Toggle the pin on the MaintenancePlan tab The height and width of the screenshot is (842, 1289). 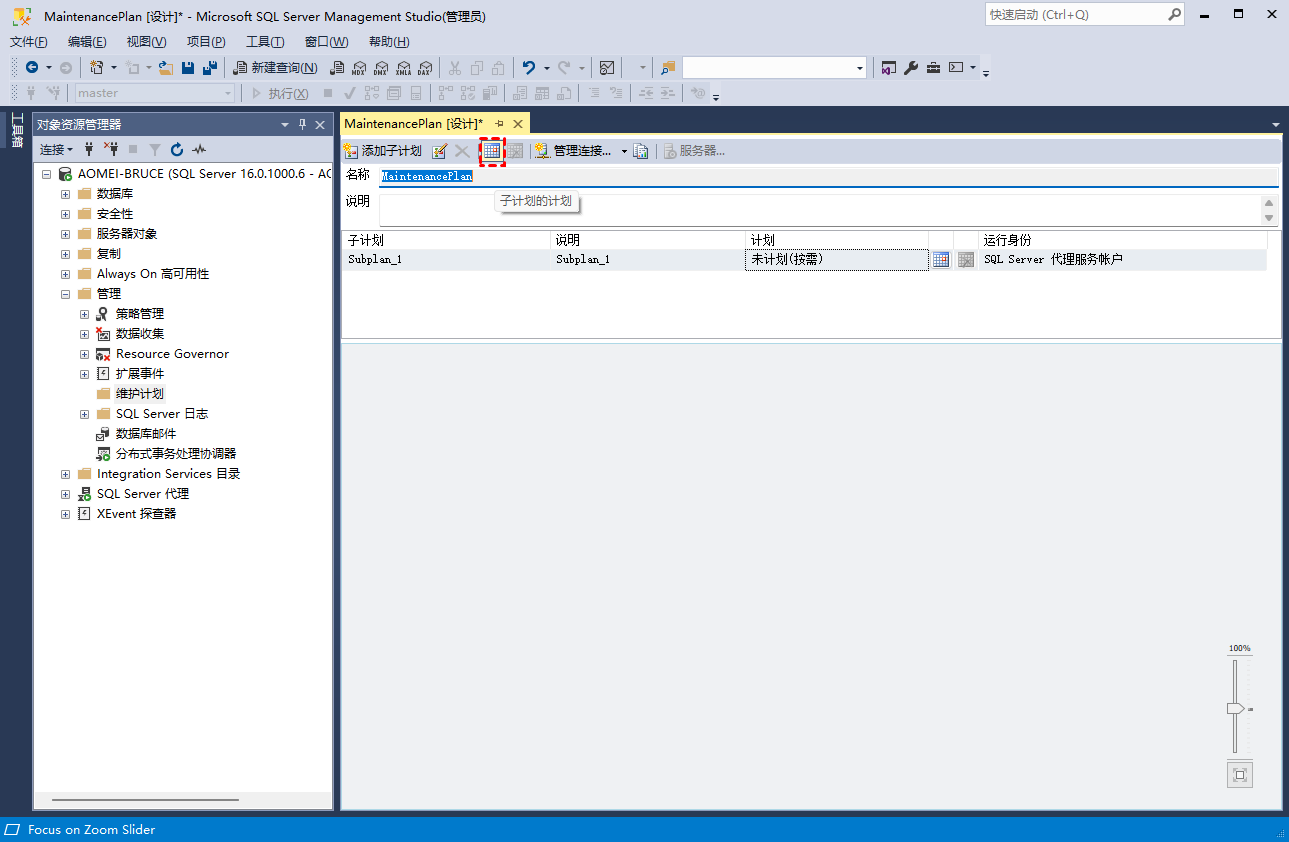pyautogui.click(x=500, y=124)
